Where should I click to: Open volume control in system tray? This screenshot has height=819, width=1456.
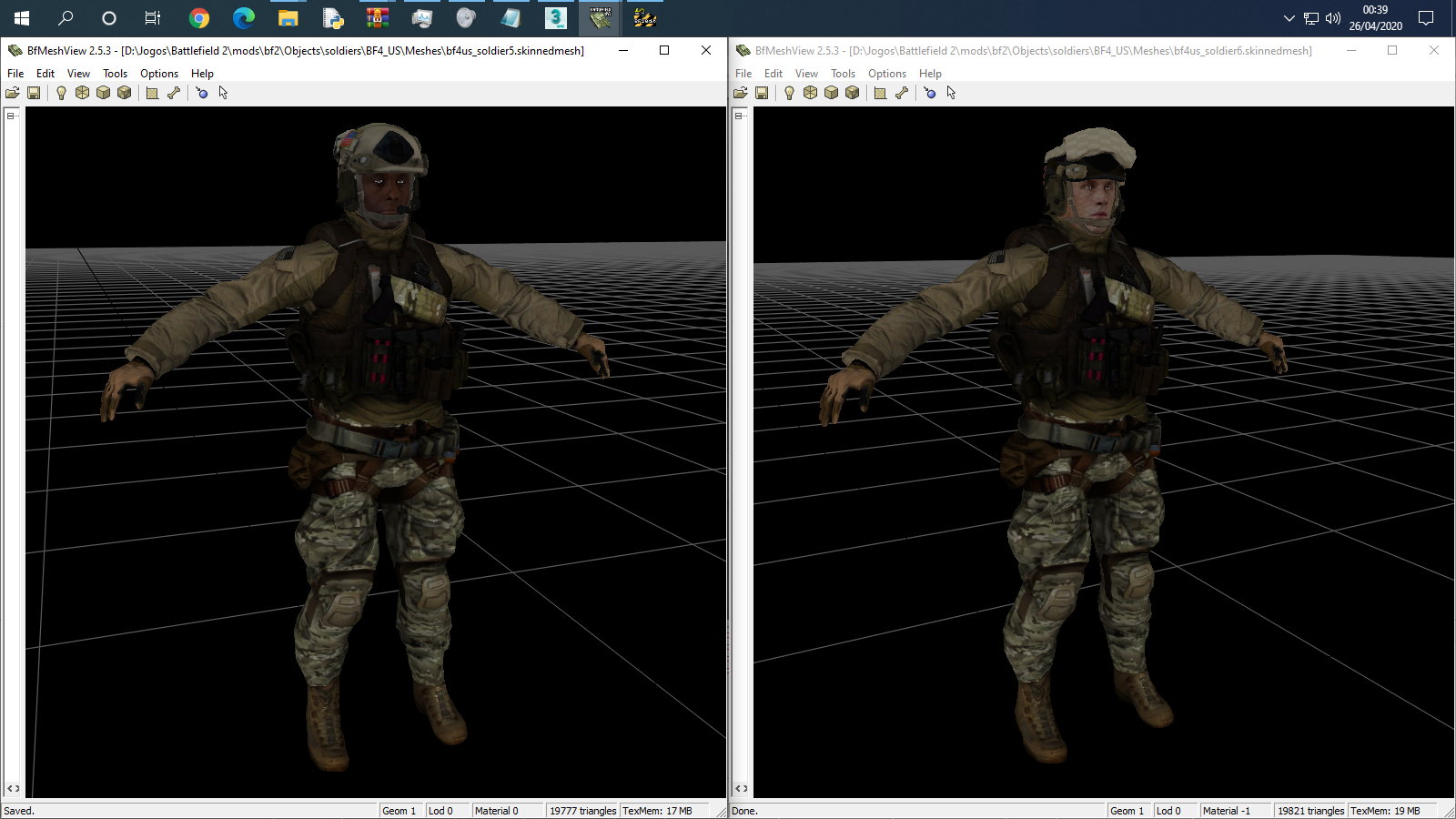pyautogui.click(x=1333, y=18)
